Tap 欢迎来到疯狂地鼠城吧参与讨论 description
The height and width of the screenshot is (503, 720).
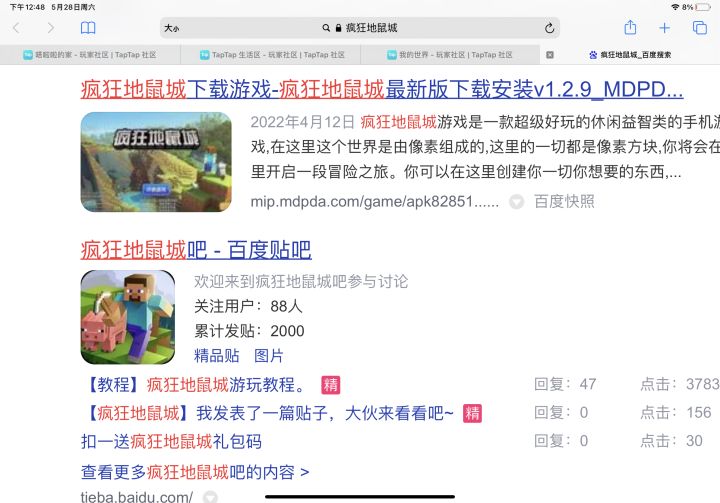301,281
